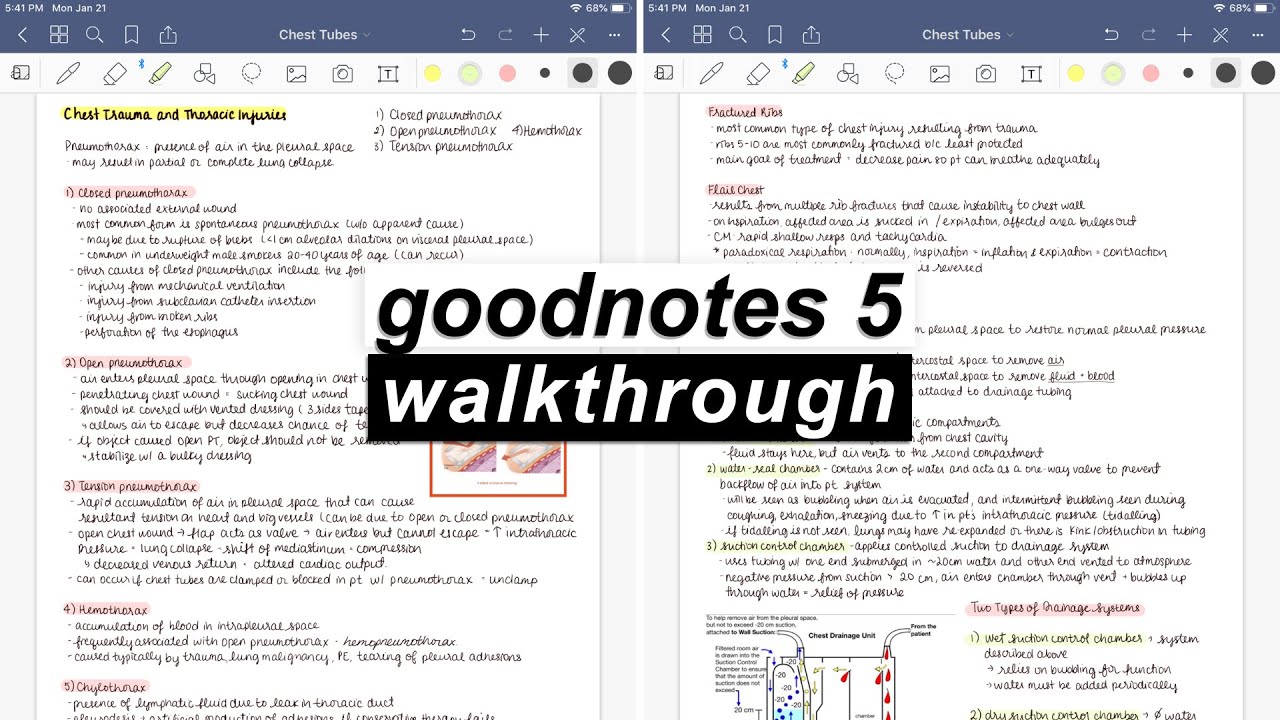Click the '4) Hemothorax' highlighted heading

click(106, 610)
